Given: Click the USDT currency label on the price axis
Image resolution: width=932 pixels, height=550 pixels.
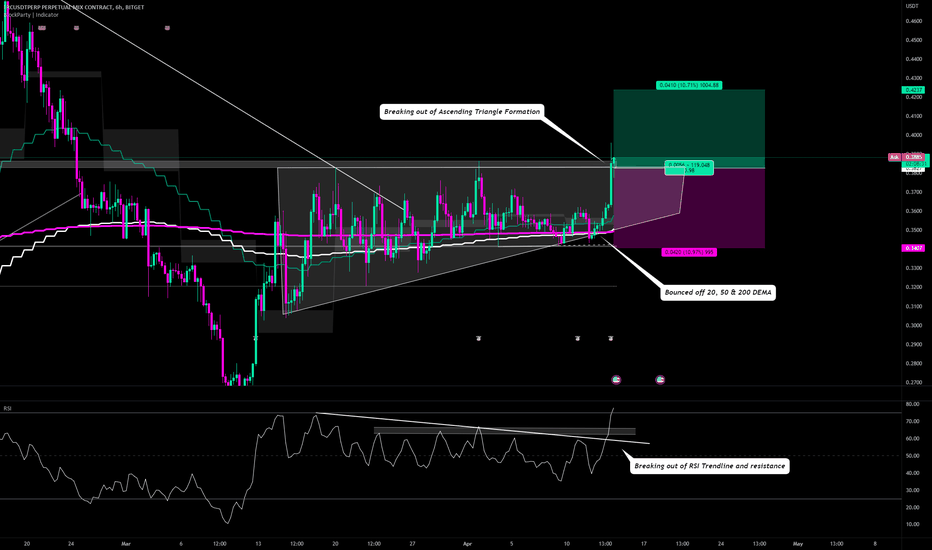Looking at the screenshot, I should [912, 6].
